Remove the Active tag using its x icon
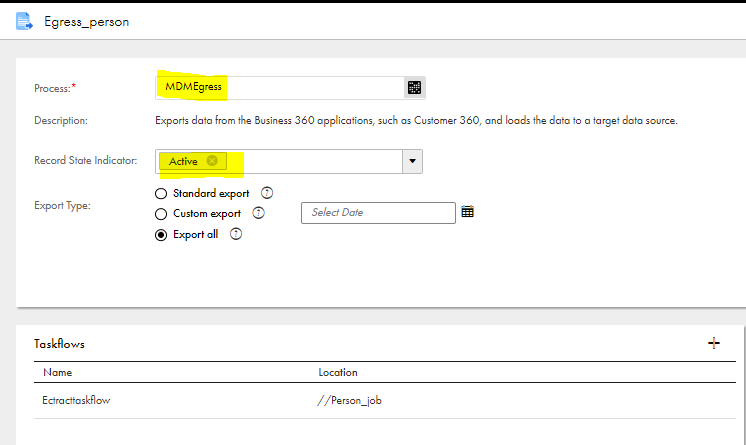 [212, 161]
